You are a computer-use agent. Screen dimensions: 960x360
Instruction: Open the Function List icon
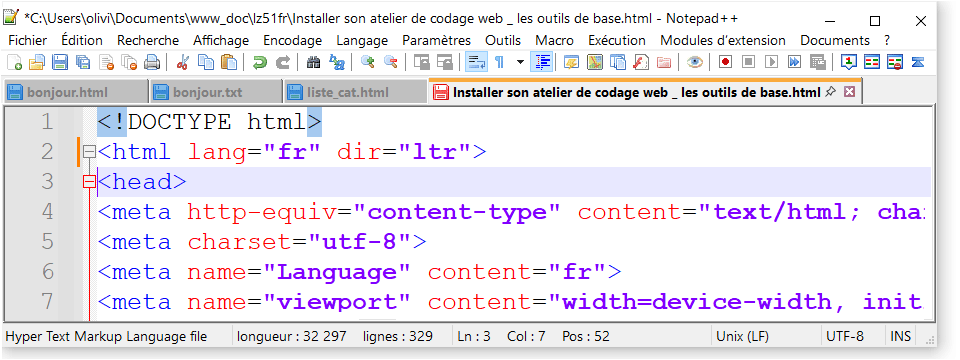point(641,62)
